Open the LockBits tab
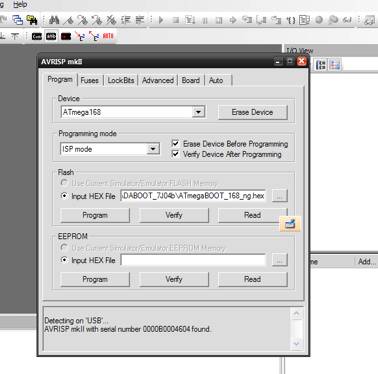The height and width of the screenshot is (374, 378). coord(121,80)
